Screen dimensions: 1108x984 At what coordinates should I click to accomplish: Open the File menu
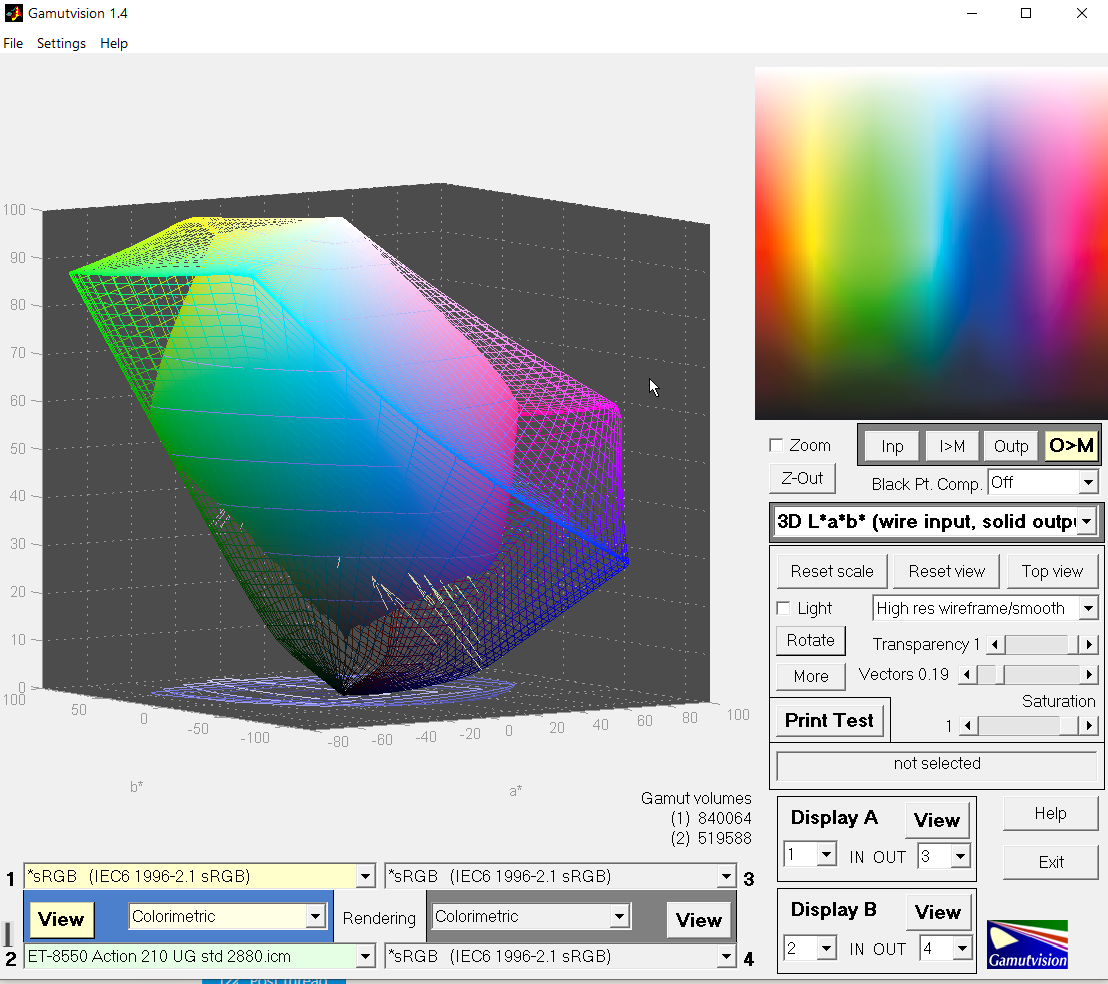[x=13, y=44]
